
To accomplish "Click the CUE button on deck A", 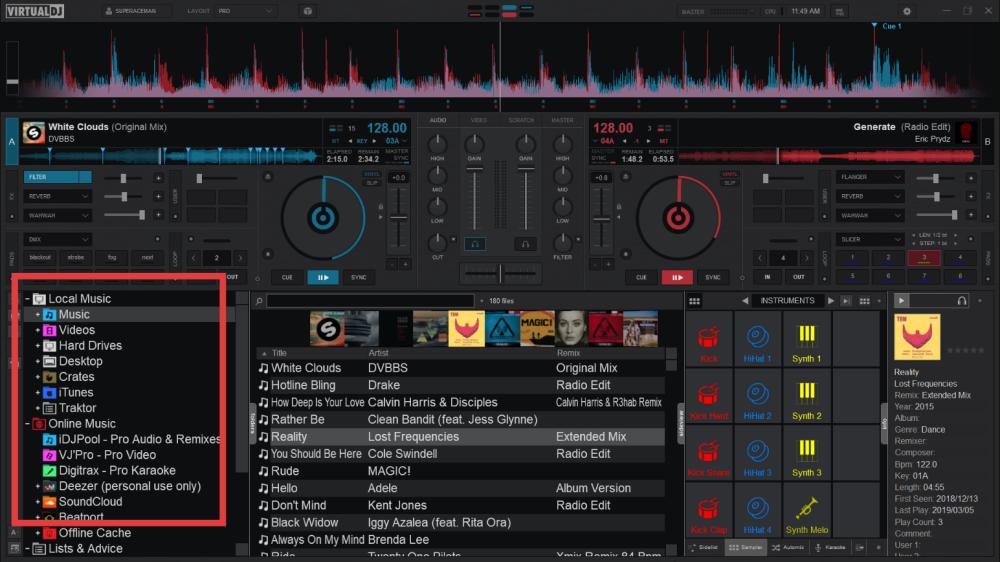I will pyautogui.click(x=287, y=277).
